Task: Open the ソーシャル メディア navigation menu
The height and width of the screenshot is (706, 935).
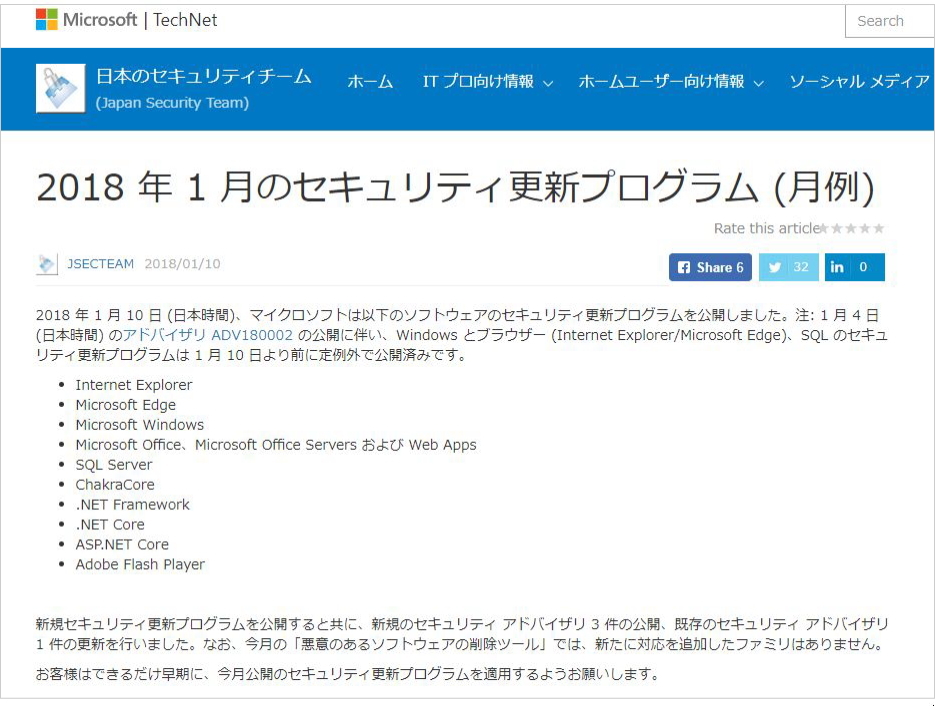Action: click(x=859, y=82)
